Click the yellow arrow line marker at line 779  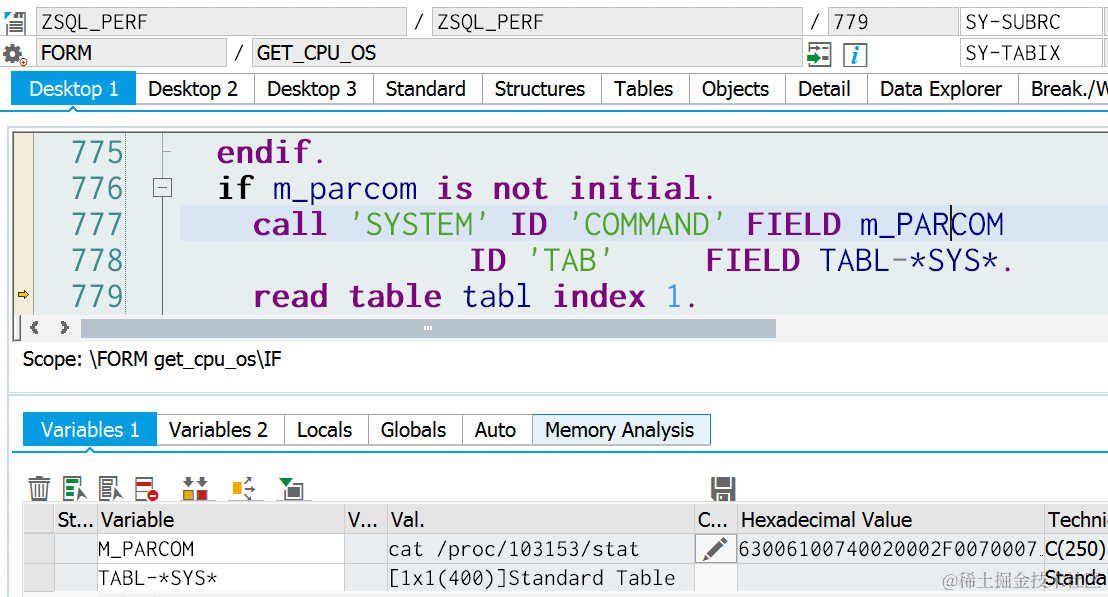(23, 295)
